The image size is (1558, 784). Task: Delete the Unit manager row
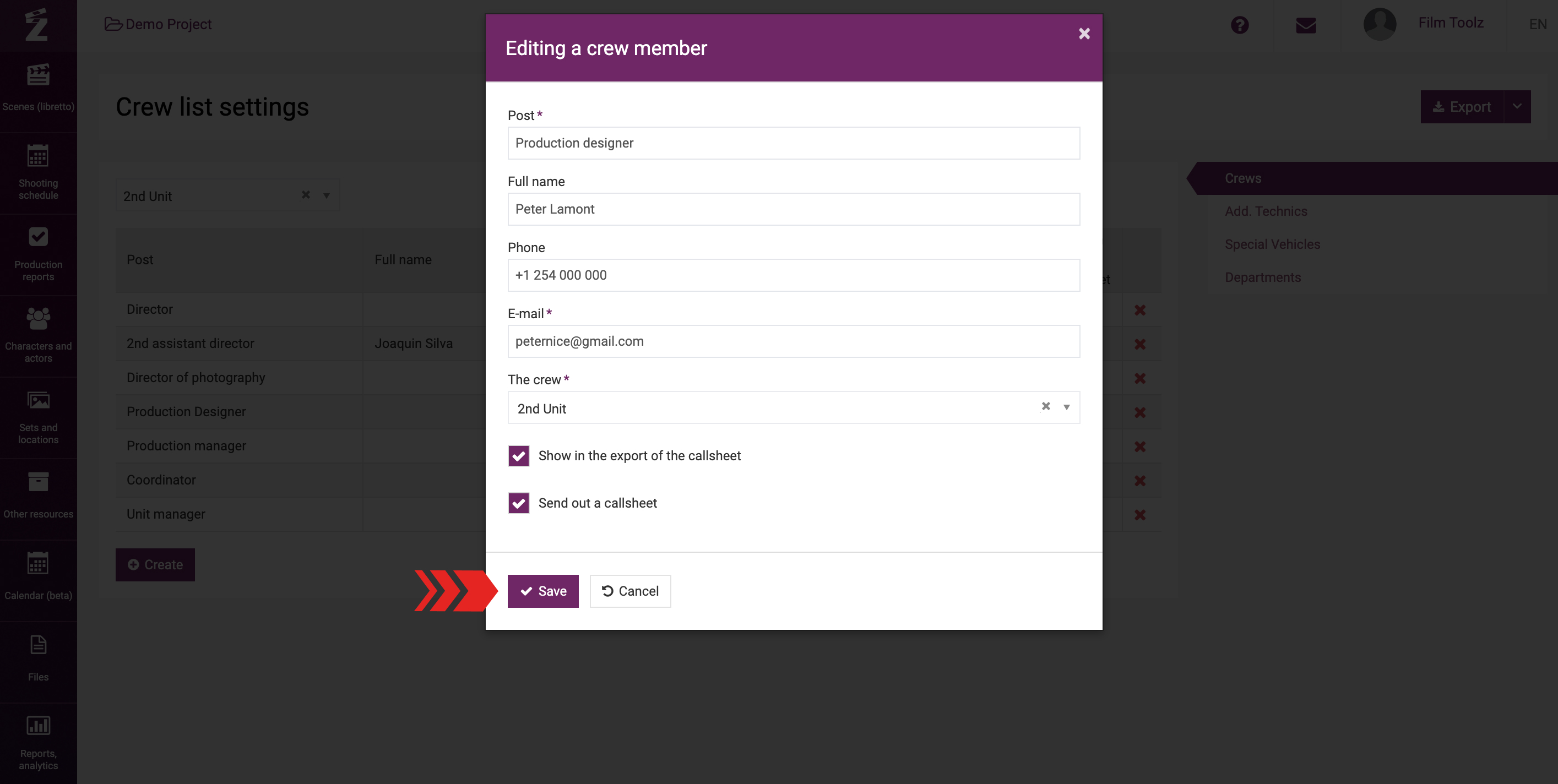click(1140, 515)
